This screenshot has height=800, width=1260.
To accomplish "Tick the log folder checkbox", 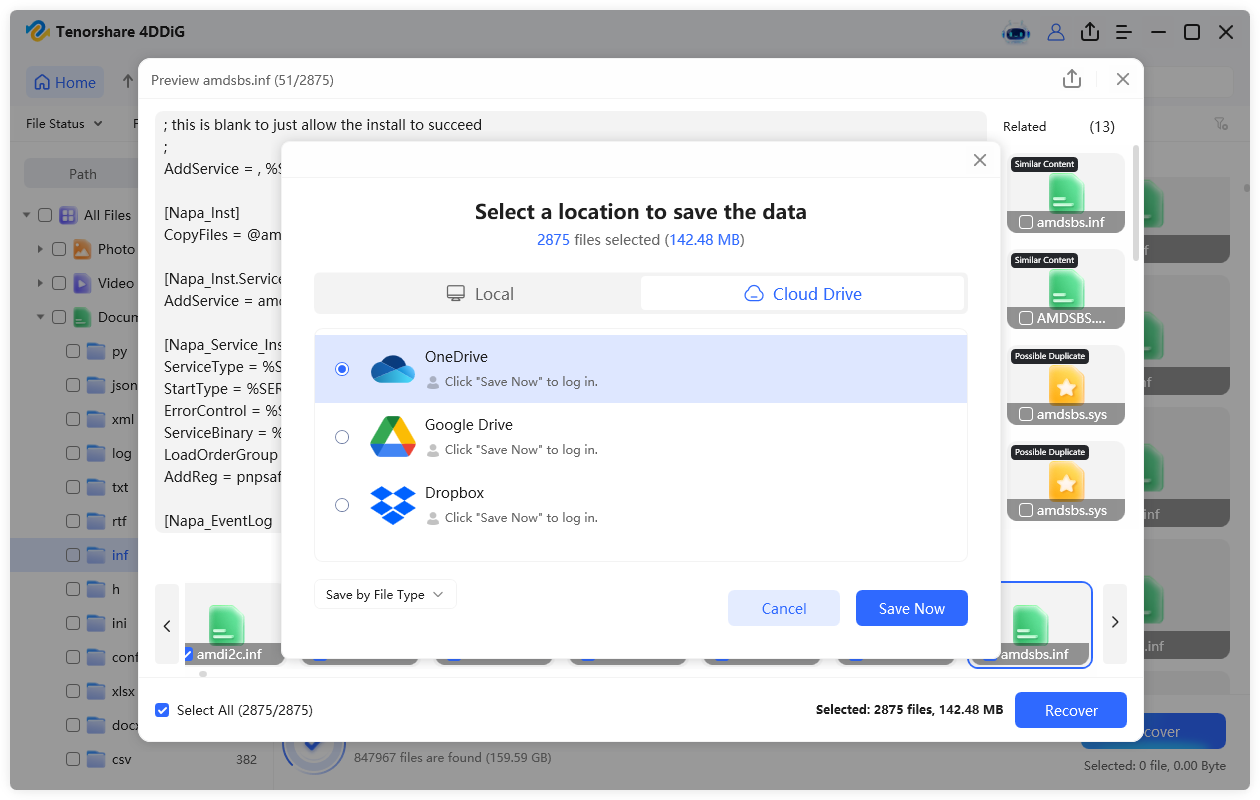I will [x=73, y=453].
